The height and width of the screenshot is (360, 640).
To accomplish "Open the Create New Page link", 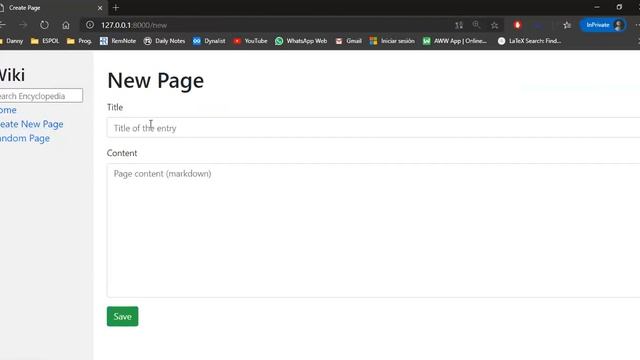I will pos(31,124).
